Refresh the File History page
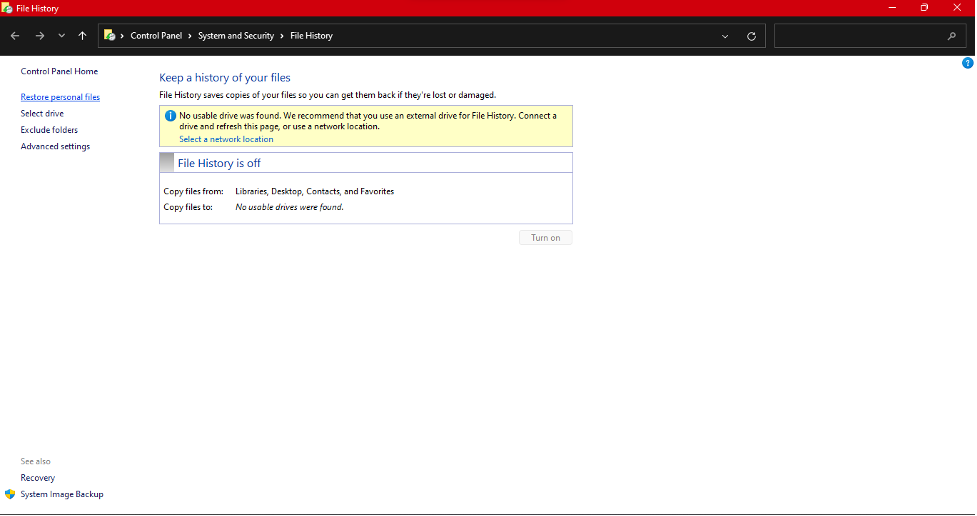977x516 pixels. (x=751, y=36)
